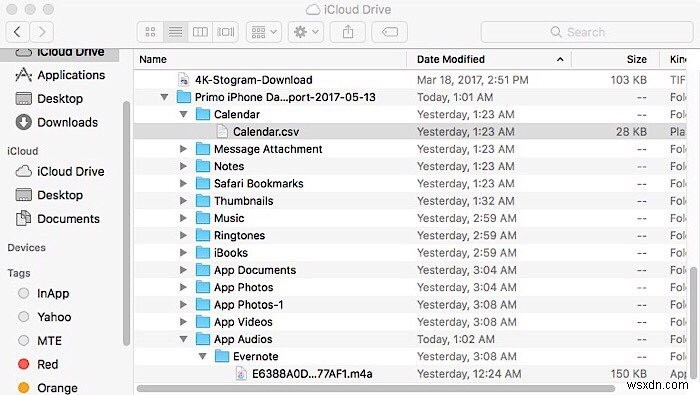Click the horizontal scrollbar of the file list

(376, 389)
